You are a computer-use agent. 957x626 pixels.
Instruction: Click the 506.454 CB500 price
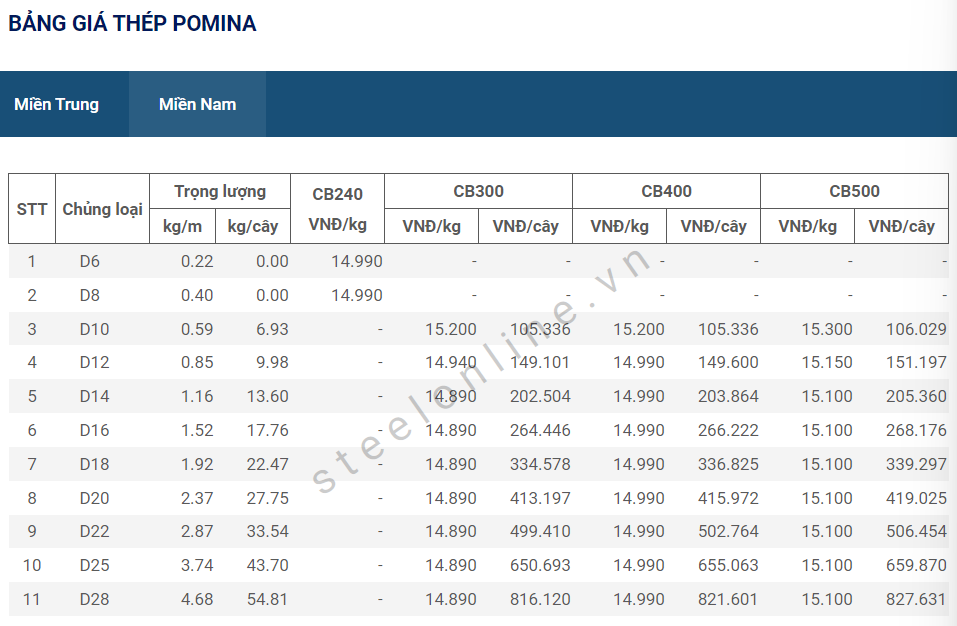tap(916, 531)
